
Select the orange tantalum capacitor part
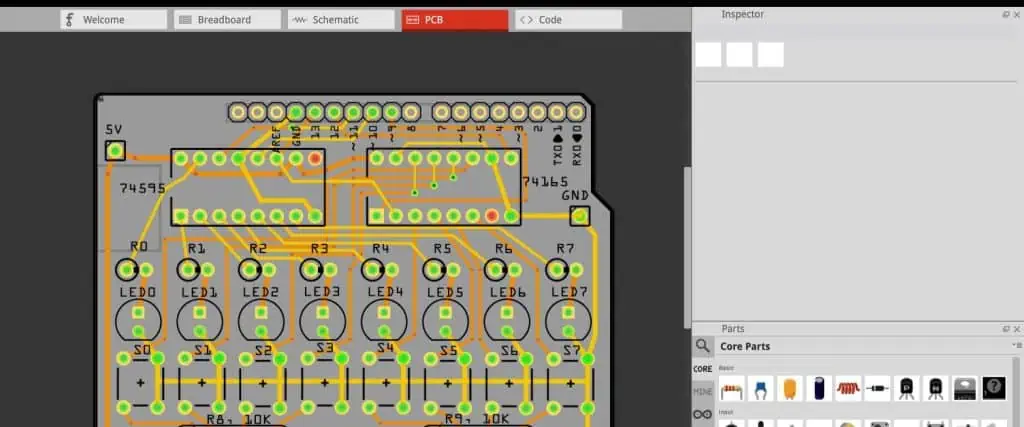(x=791, y=387)
